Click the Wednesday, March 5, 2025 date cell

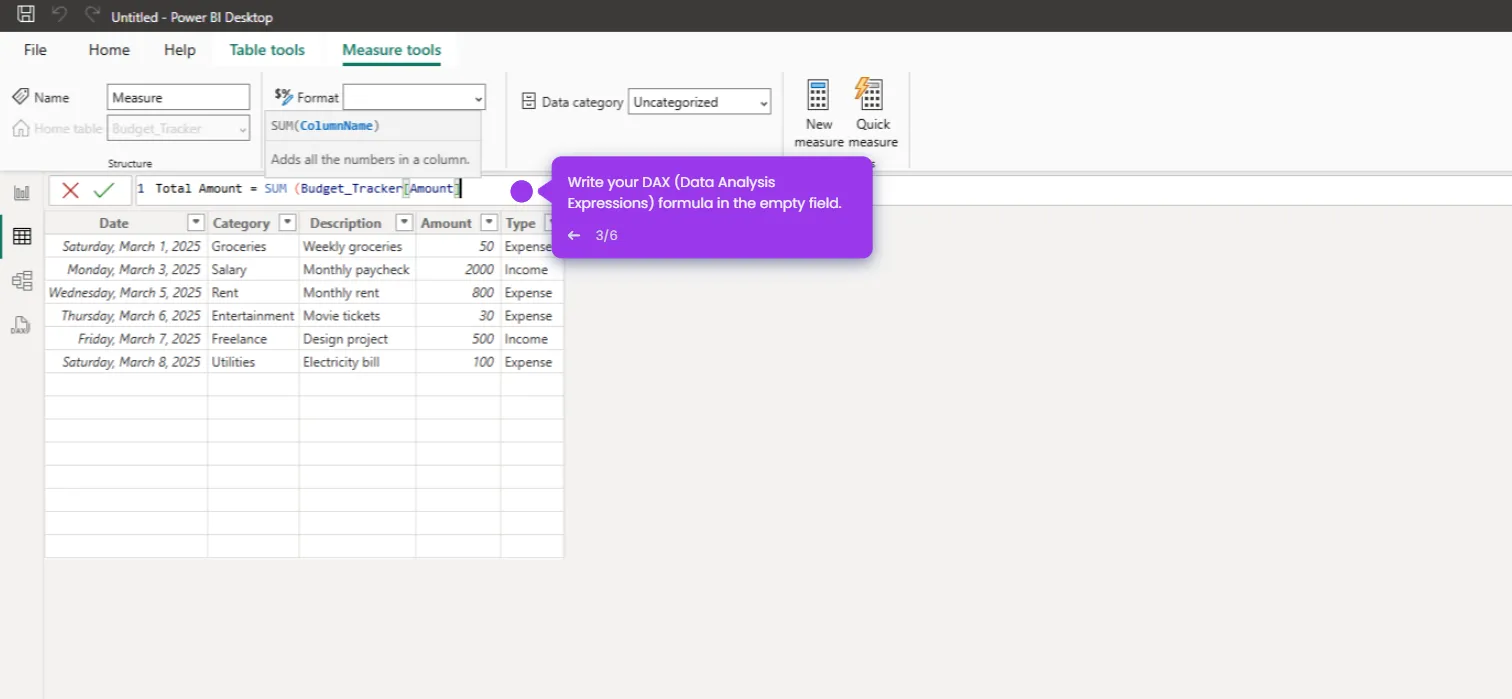(x=126, y=292)
